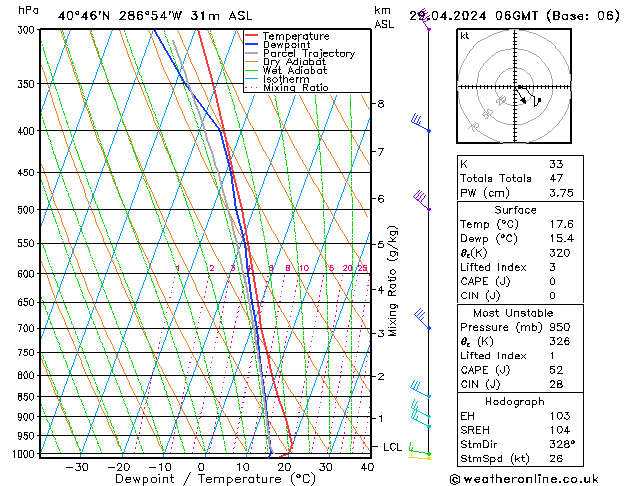Click the 850 hPa pressure axis label

tap(28, 397)
